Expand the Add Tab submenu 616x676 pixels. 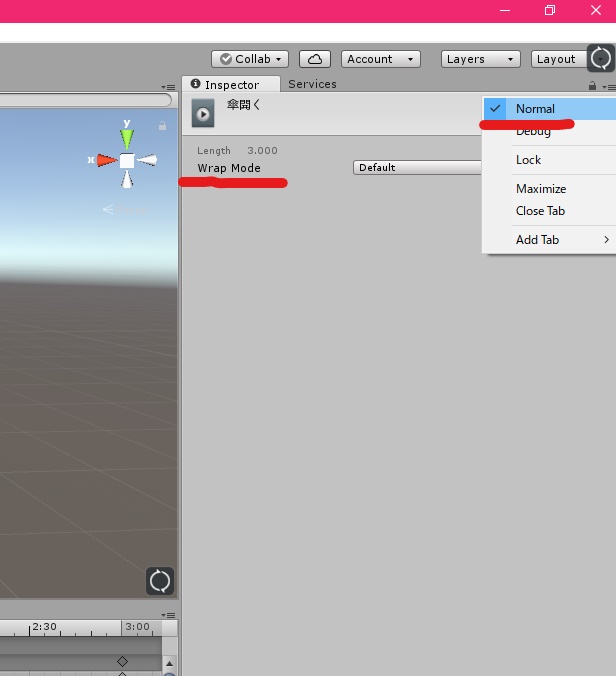pyautogui.click(x=549, y=240)
